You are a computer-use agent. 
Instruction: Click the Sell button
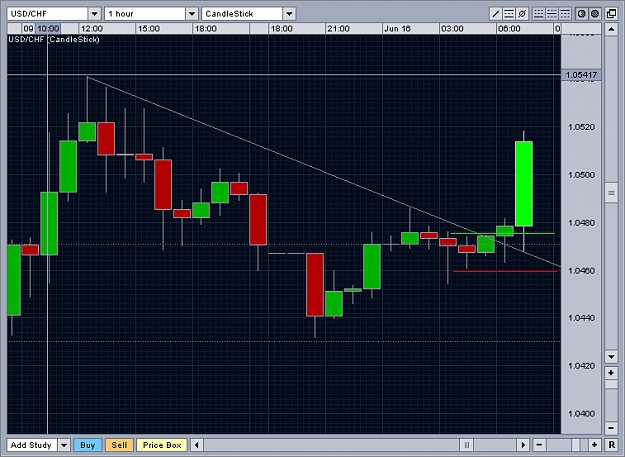[x=119, y=445]
